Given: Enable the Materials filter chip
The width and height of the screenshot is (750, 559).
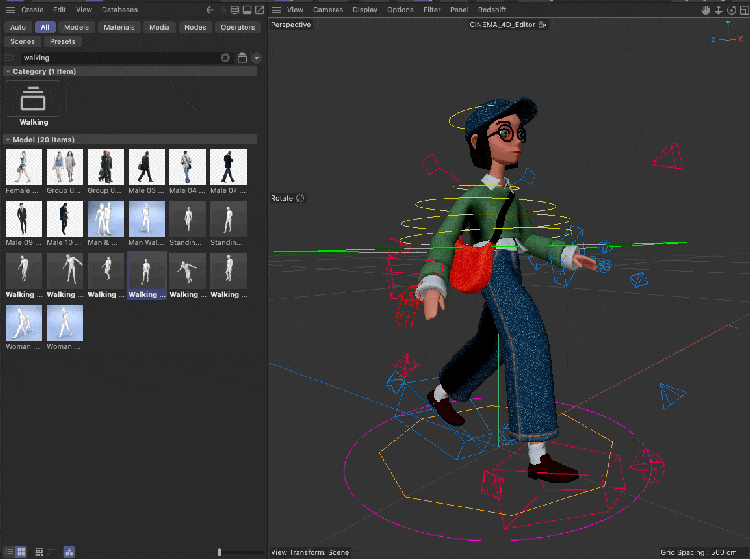Looking at the screenshot, I should point(119,27).
